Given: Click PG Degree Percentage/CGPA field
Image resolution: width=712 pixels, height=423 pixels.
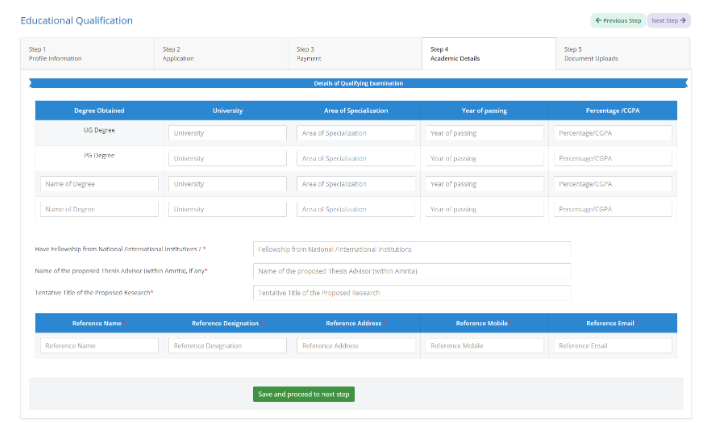Looking at the screenshot, I should point(612,158).
